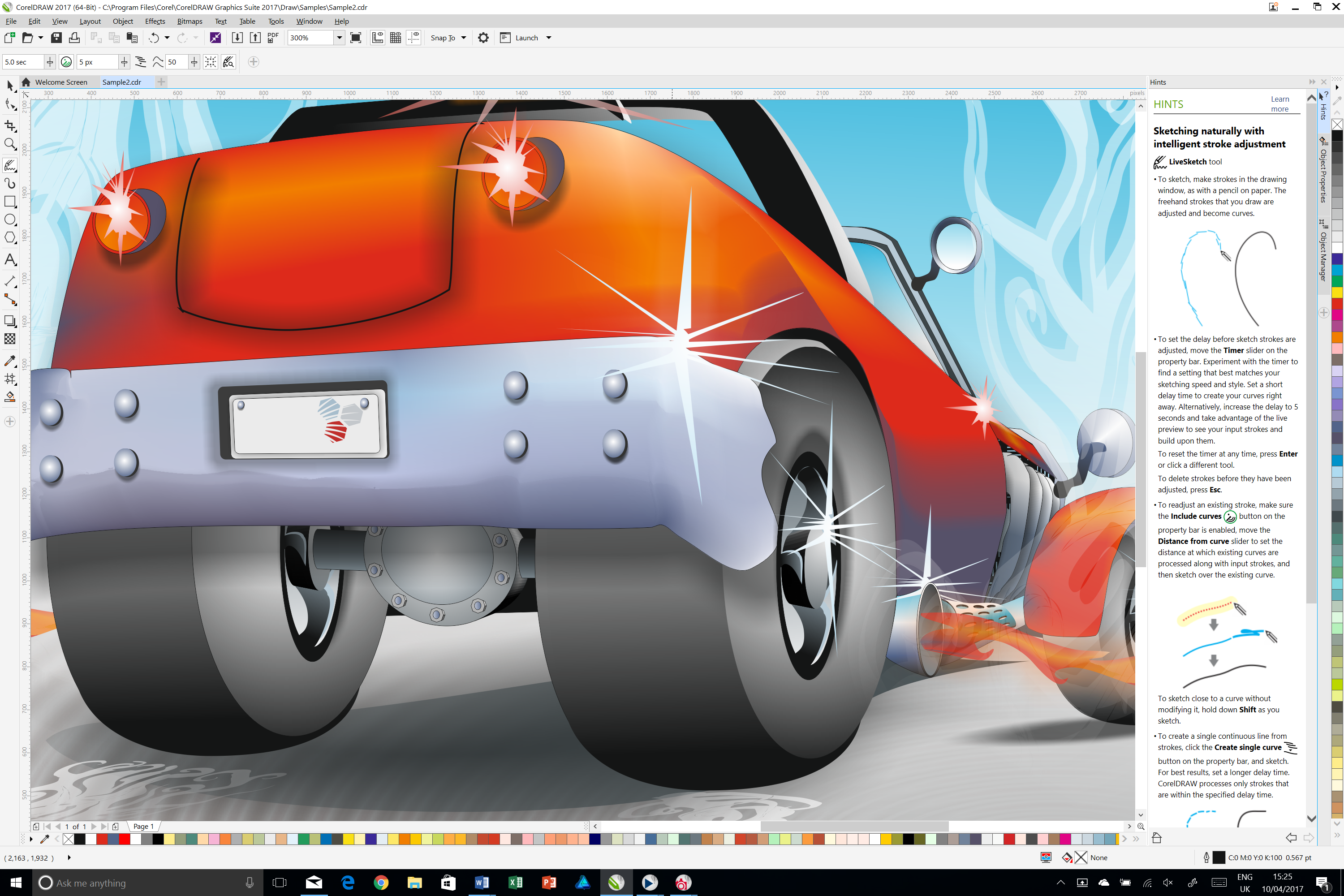This screenshot has height=896, width=1344.
Task: Toggle color proofing icon in status bar
Action: [1046, 857]
